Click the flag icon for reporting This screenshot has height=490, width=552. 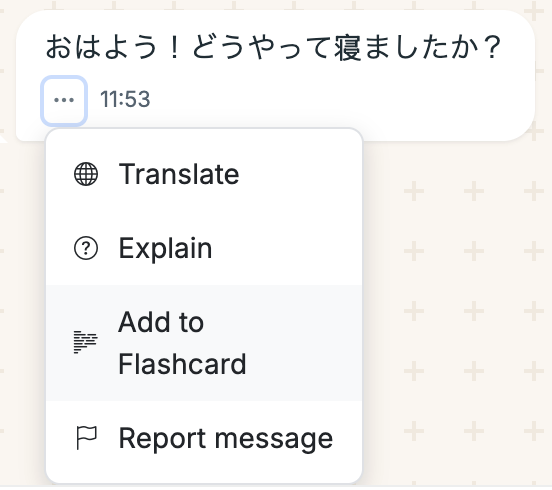[86, 438]
